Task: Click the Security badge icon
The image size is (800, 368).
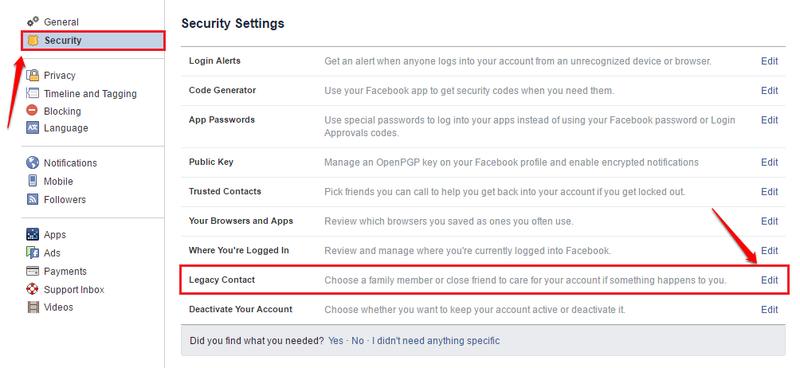Action: pos(33,40)
